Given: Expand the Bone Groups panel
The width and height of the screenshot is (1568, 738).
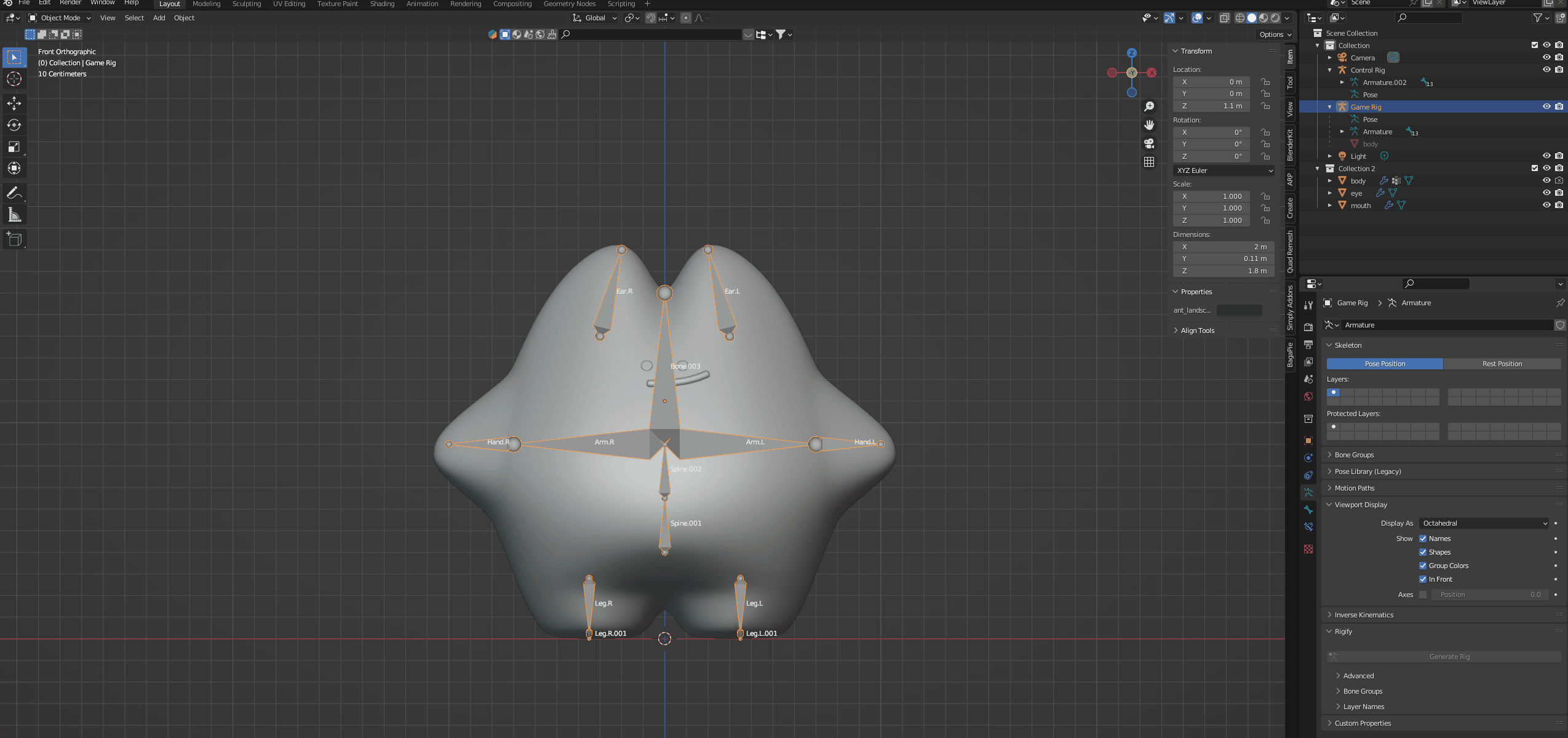Looking at the screenshot, I should click(1354, 455).
